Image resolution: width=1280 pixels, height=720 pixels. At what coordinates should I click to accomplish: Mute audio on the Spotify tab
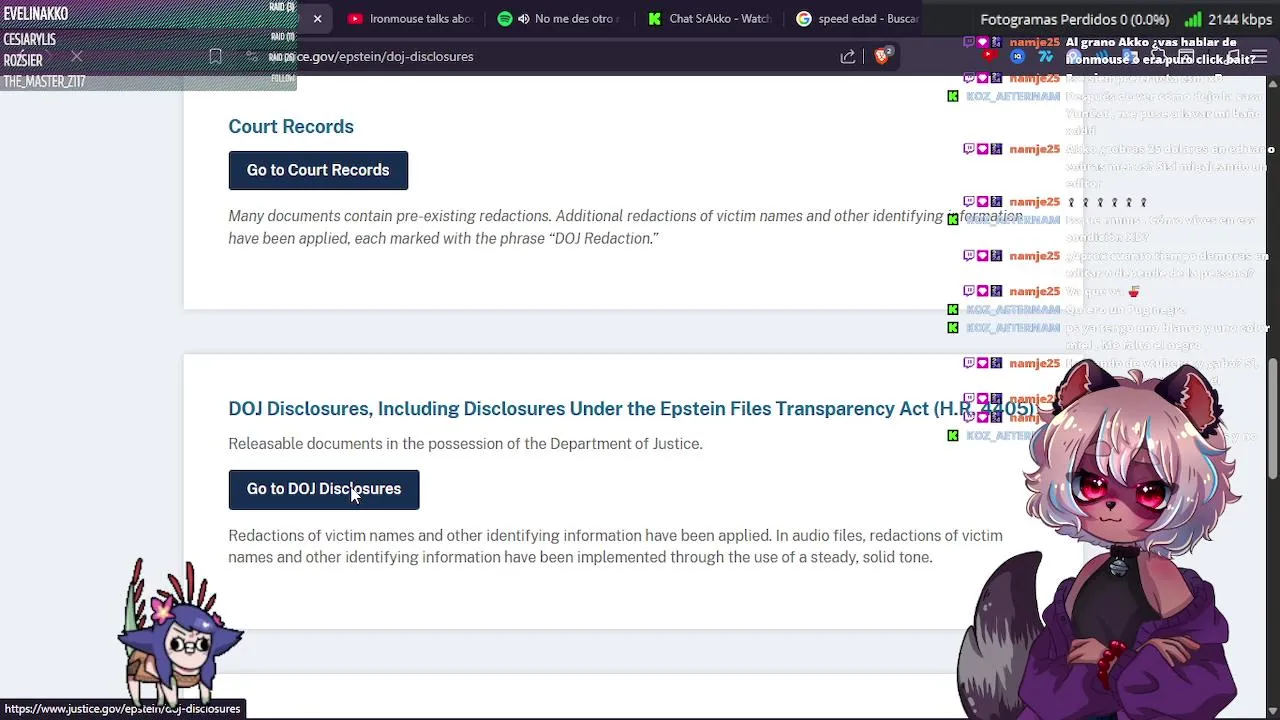point(524,18)
